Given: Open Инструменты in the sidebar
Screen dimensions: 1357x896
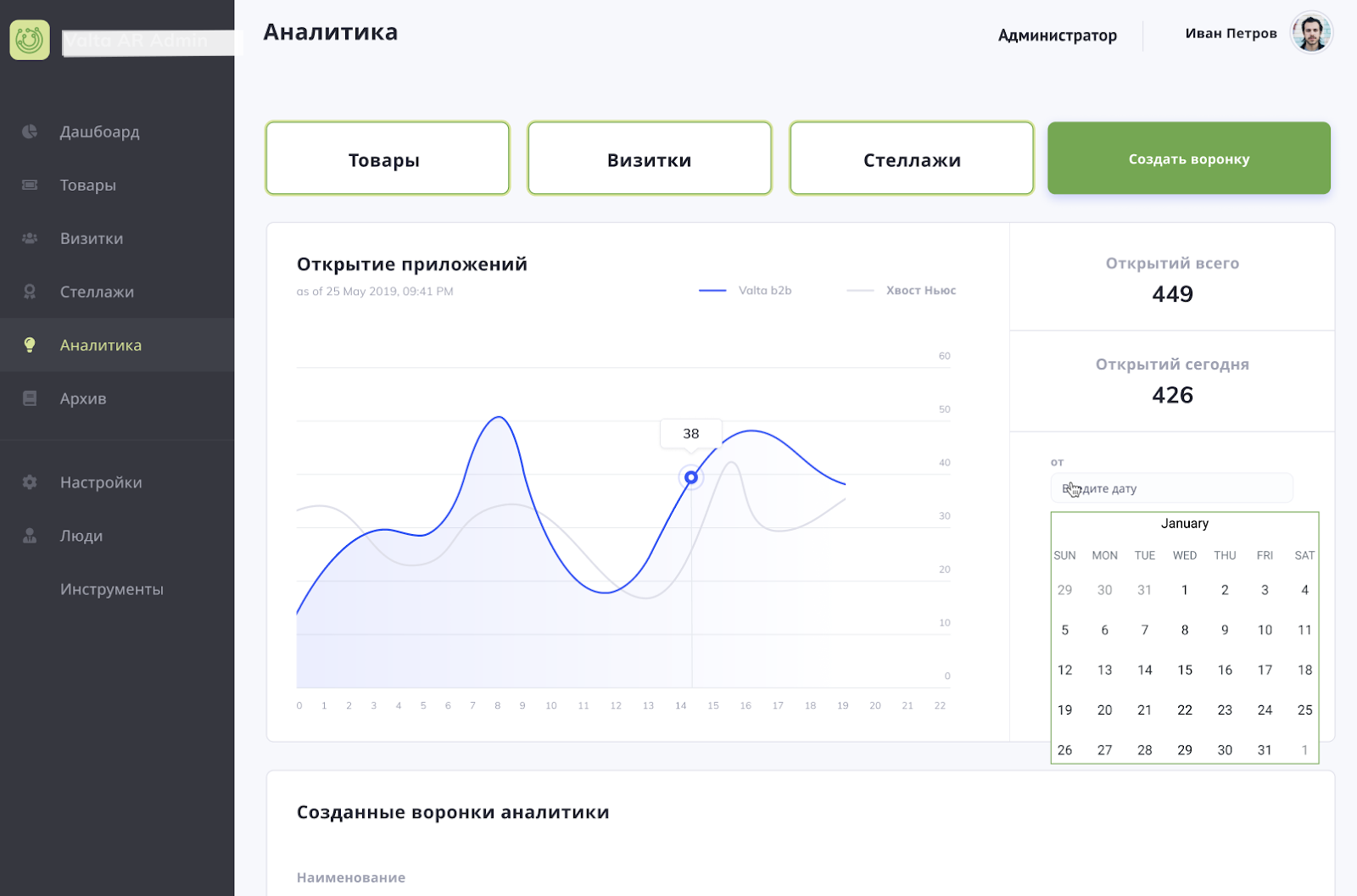Looking at the screenshot, I should pyautogui.click(x=112, y=589).
